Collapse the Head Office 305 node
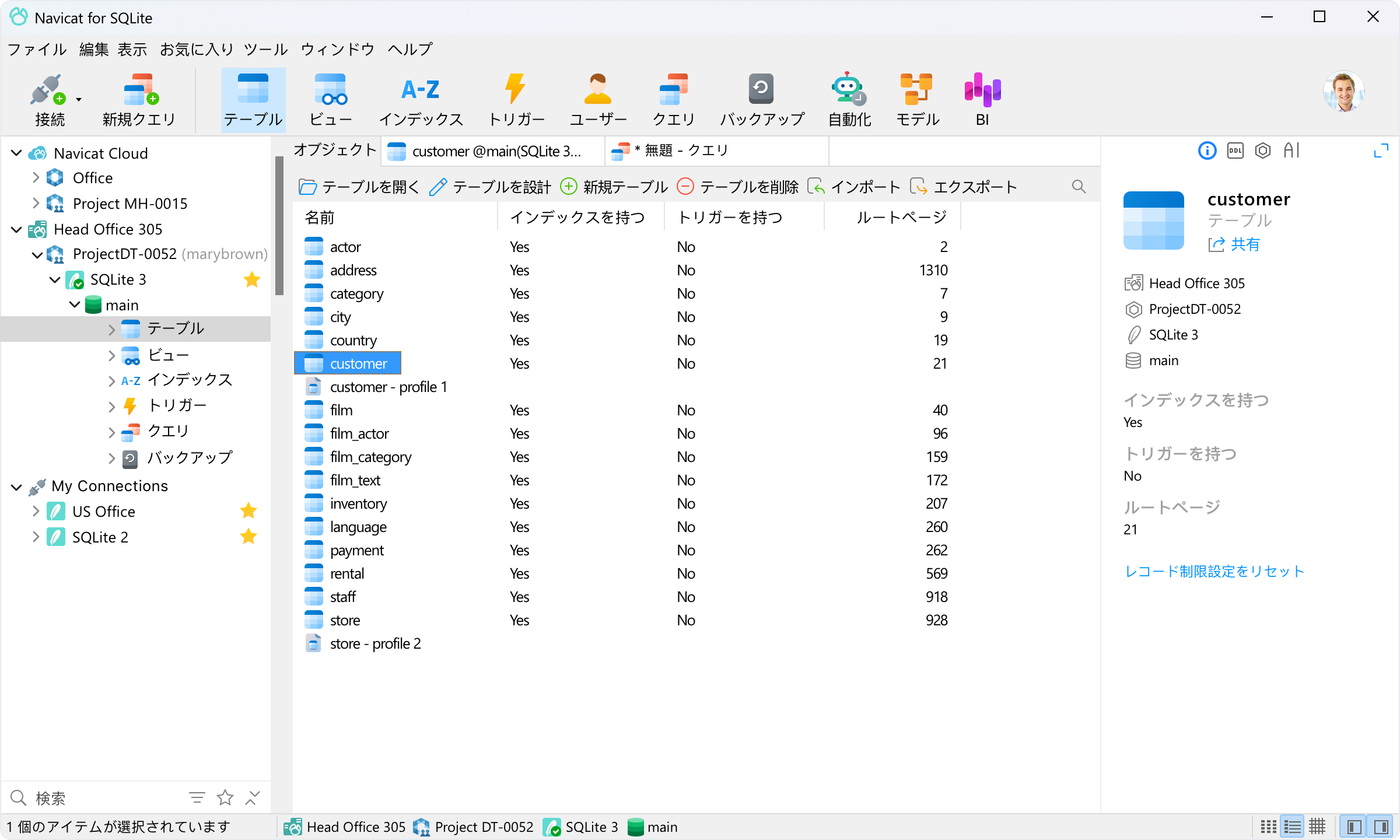Screen dimensions: 1400x840 pos(17,229)
